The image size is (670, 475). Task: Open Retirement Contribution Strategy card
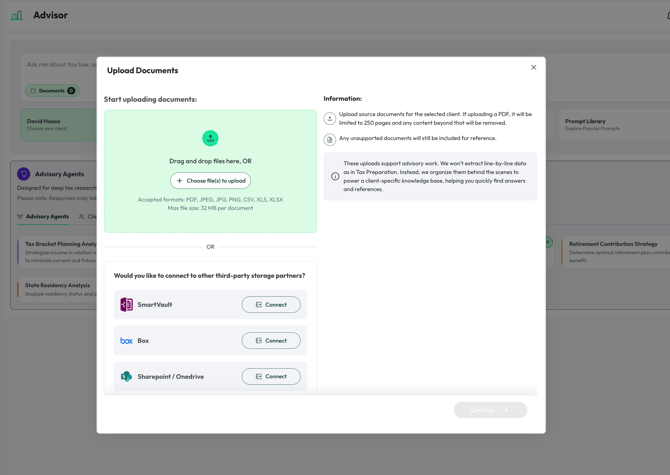coord(615,252)
